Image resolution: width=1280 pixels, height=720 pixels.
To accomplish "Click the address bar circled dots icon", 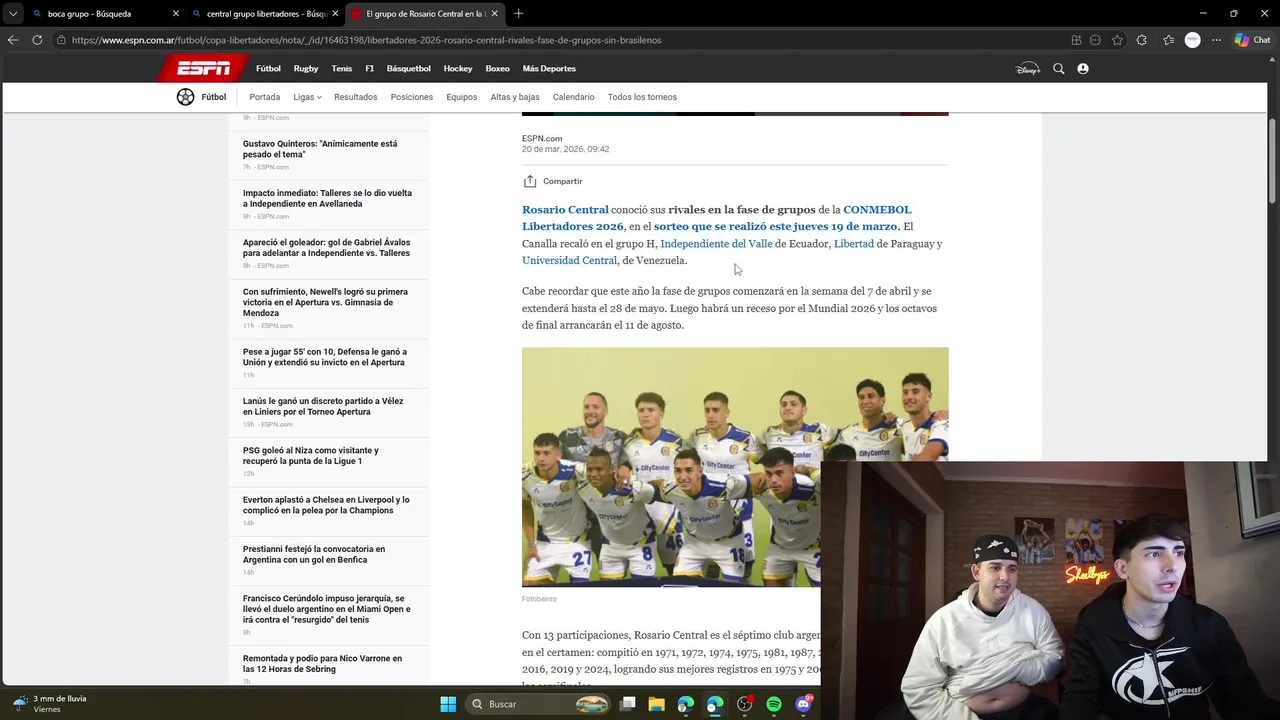I will point(1096,40).
